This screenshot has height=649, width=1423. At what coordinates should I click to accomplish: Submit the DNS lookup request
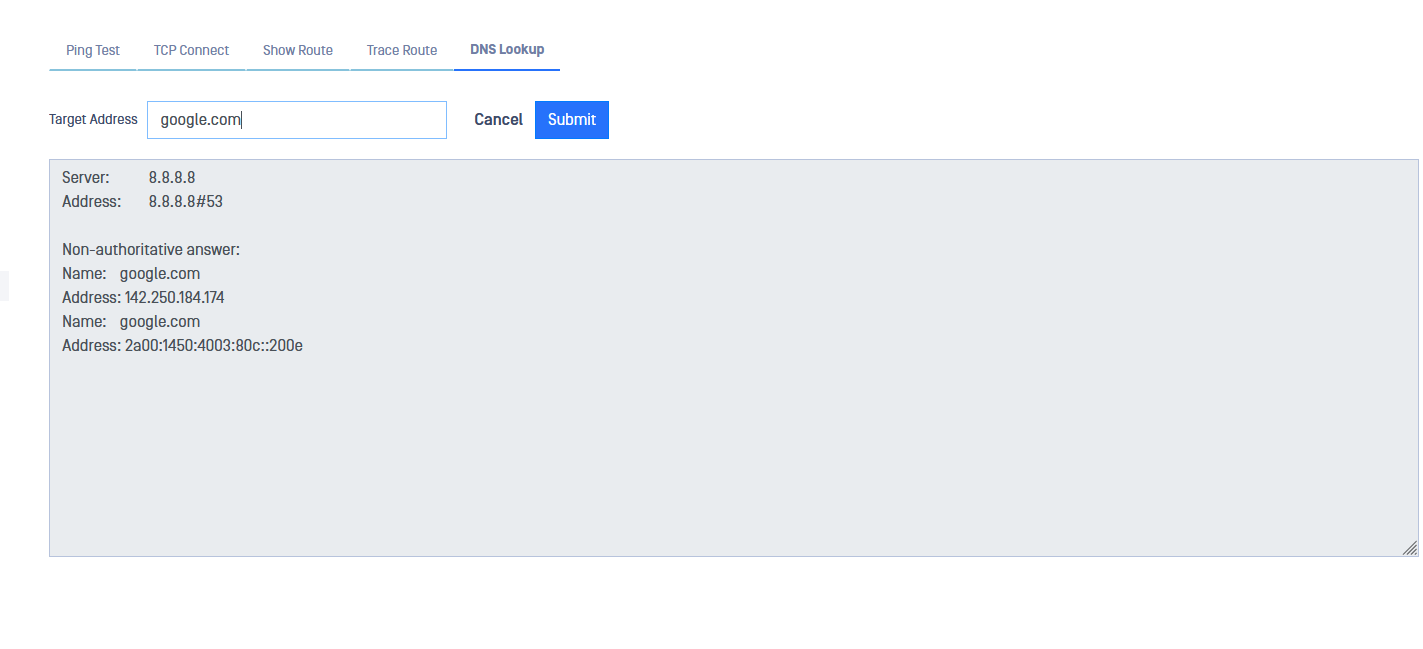coord(572,120)
